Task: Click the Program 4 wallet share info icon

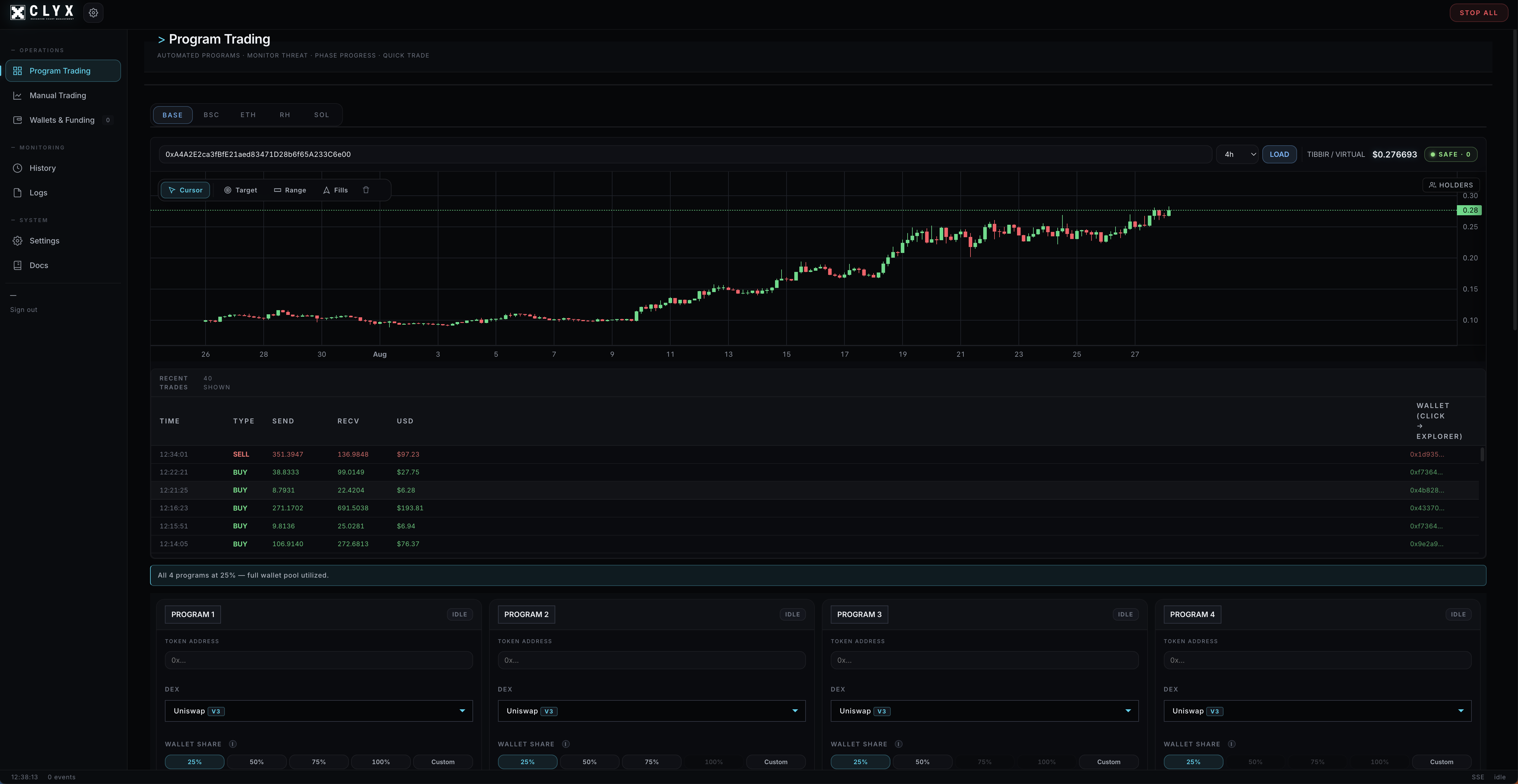Action: [x=1231, y=744]
